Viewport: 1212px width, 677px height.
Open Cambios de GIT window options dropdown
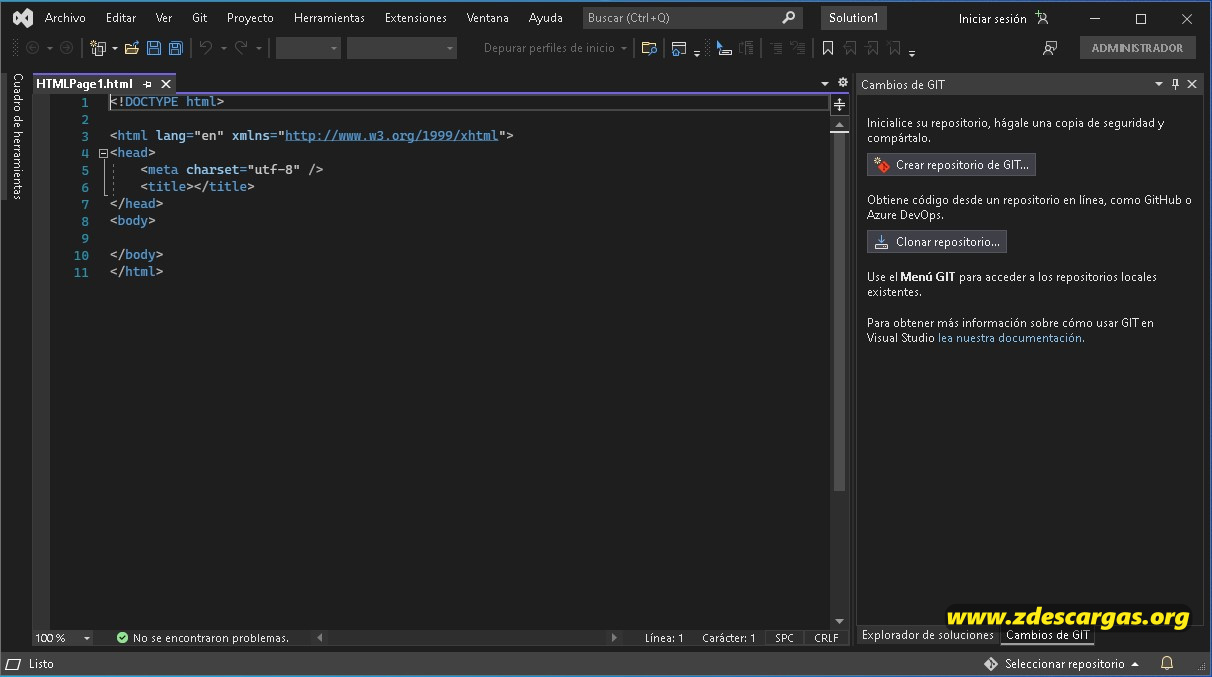[x=1159, y=85]
